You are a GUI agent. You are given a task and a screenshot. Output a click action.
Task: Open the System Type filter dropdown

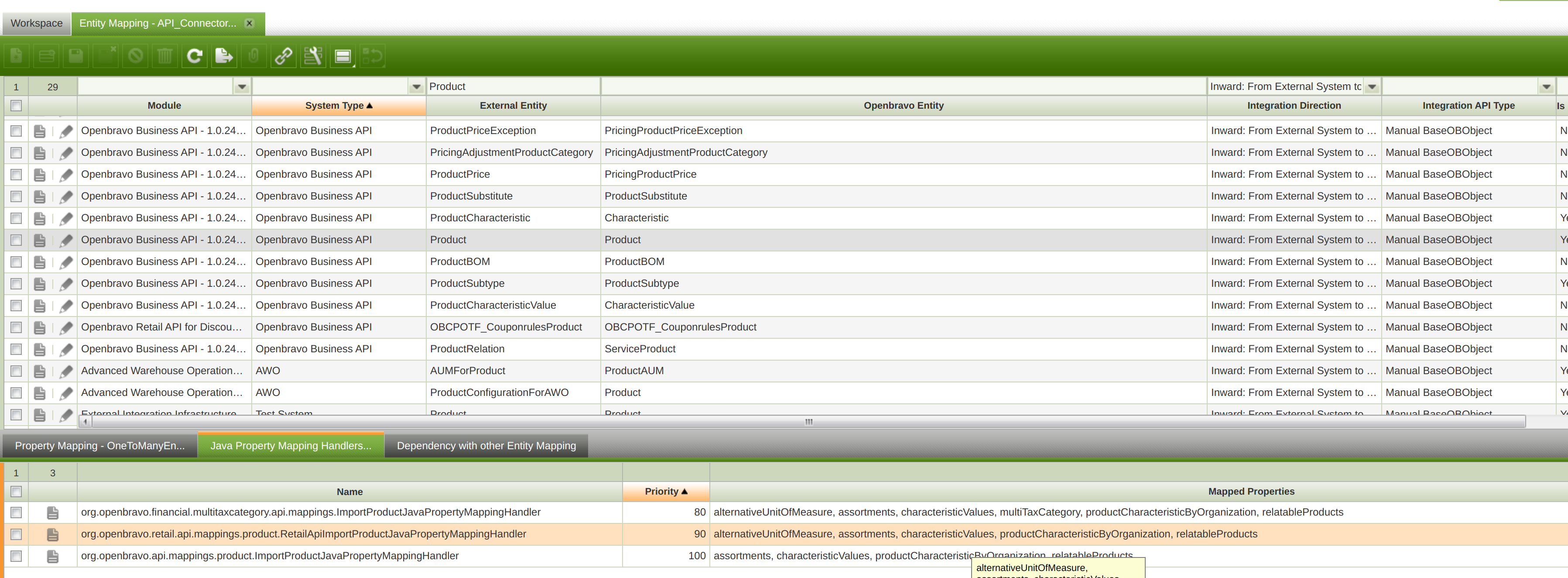tap(416, 86)
